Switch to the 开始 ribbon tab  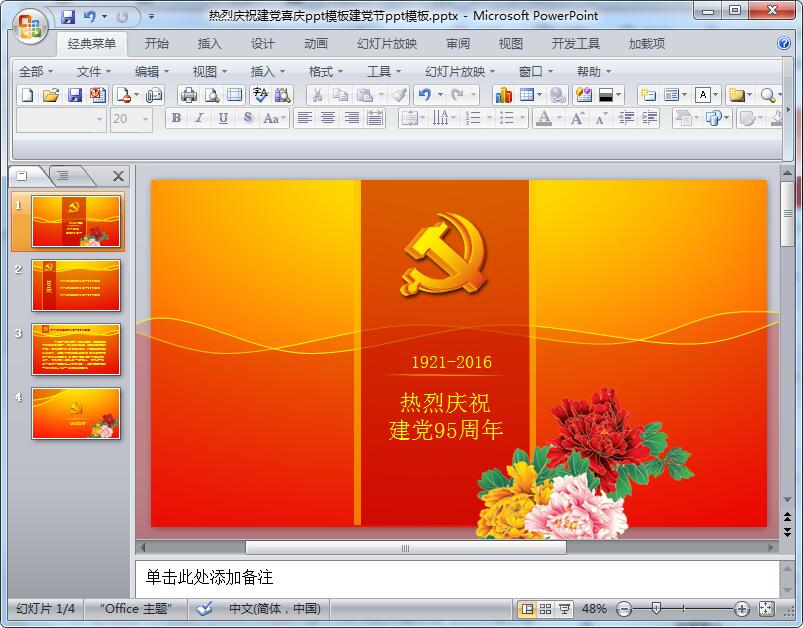pyautogui.click(x=157, y=44)
